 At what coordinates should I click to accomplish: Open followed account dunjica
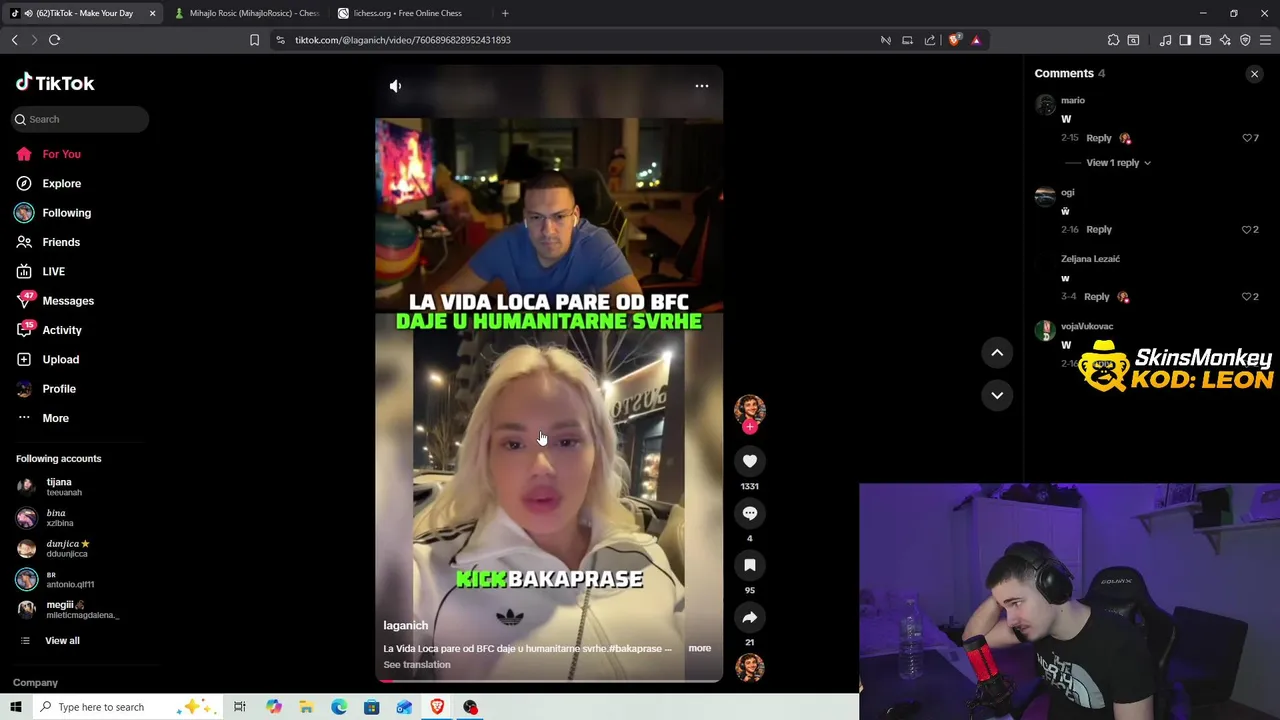click(x=67, y=548)
